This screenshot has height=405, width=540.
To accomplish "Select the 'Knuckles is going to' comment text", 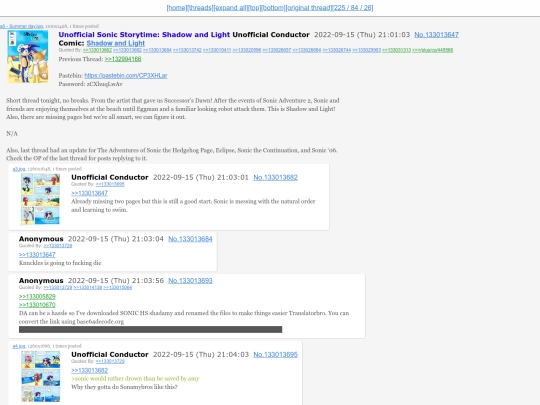I will (x=60, y=263).
